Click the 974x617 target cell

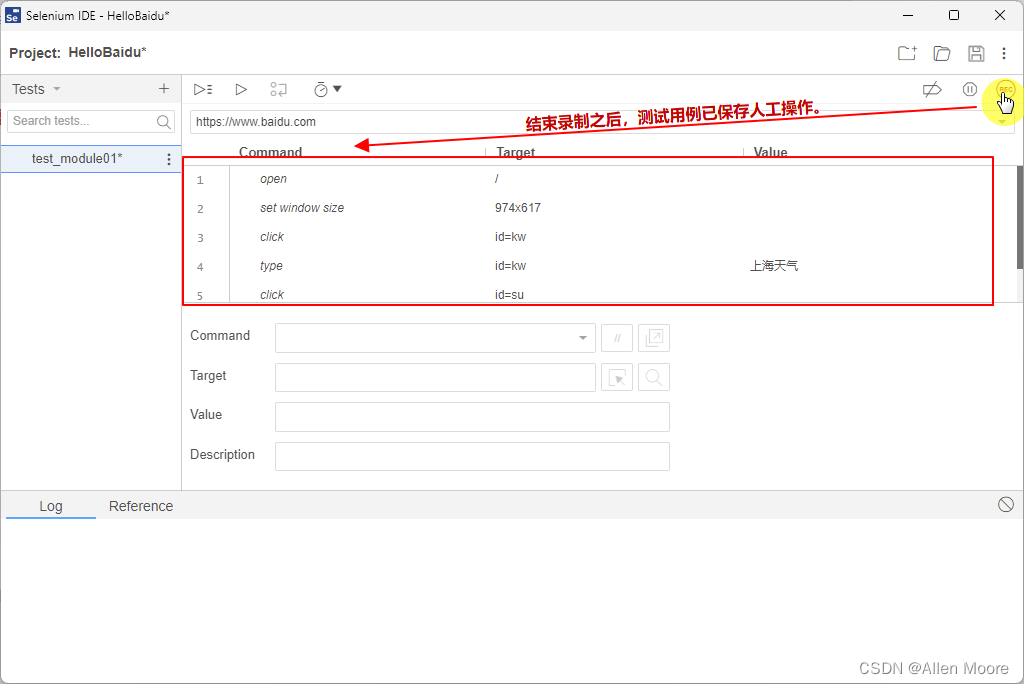pyautogui.click(x=518, y=208)
